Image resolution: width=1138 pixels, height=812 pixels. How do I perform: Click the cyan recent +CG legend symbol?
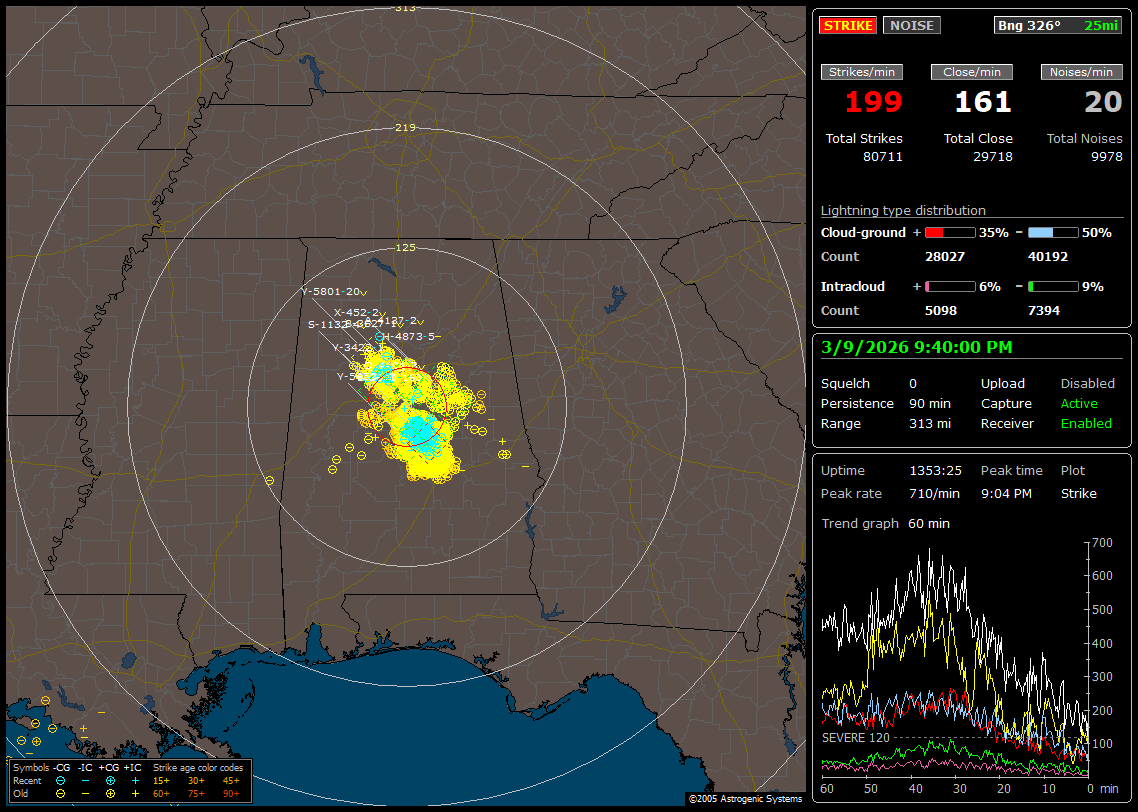tap(110, 780)
